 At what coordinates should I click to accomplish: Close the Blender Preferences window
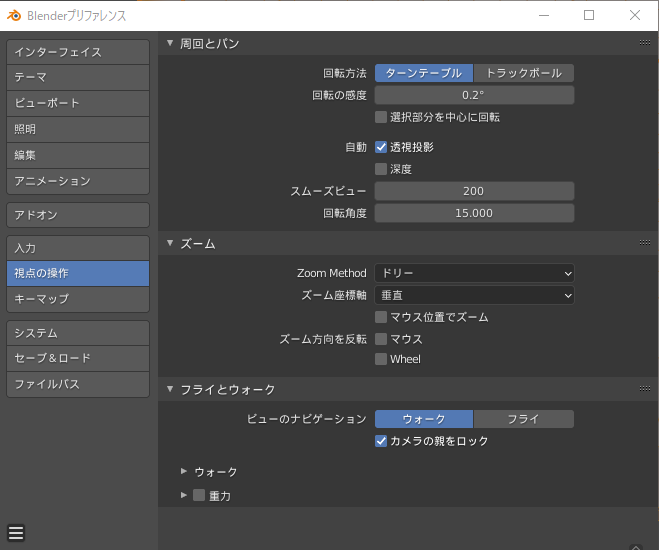635,16
